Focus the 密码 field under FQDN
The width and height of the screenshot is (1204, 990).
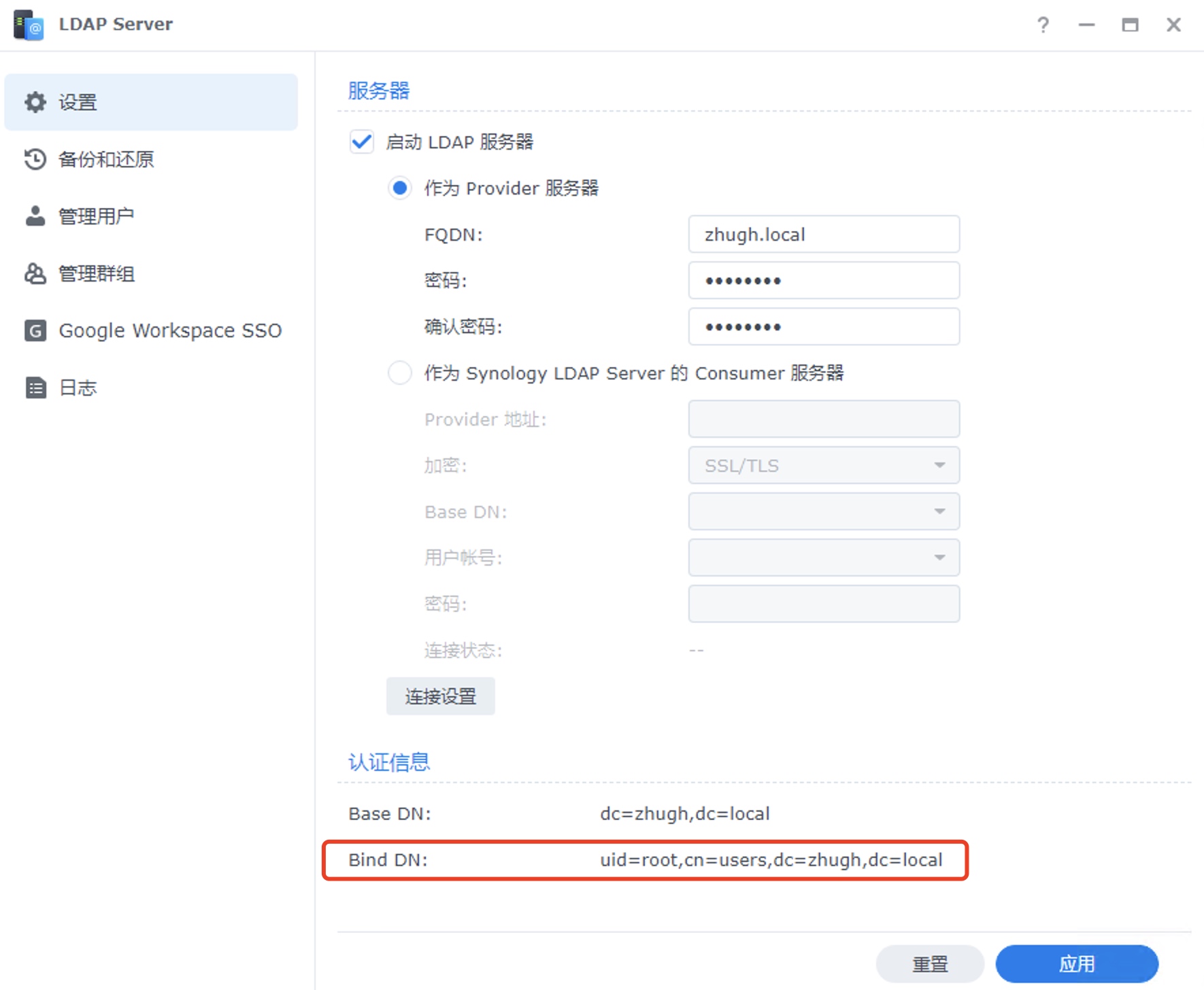pos(824,281)
